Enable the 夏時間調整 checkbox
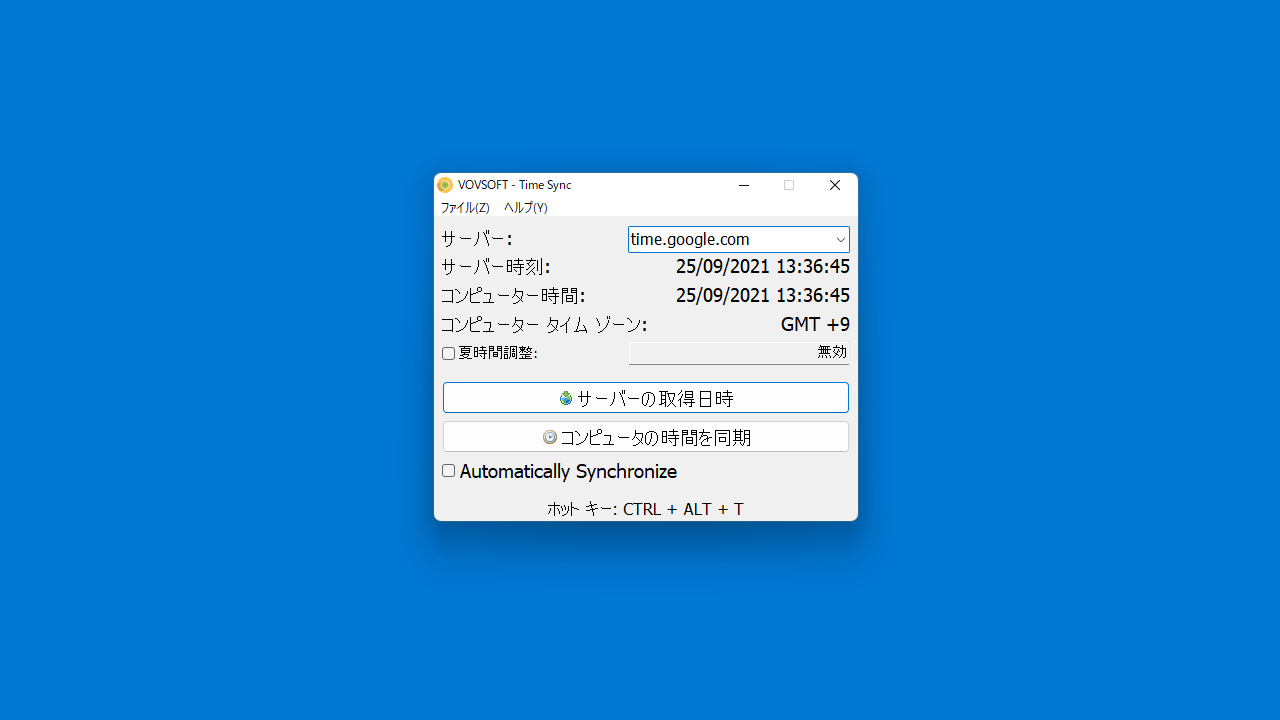This screenshot has width=1280, height=720. coord(449,353)
